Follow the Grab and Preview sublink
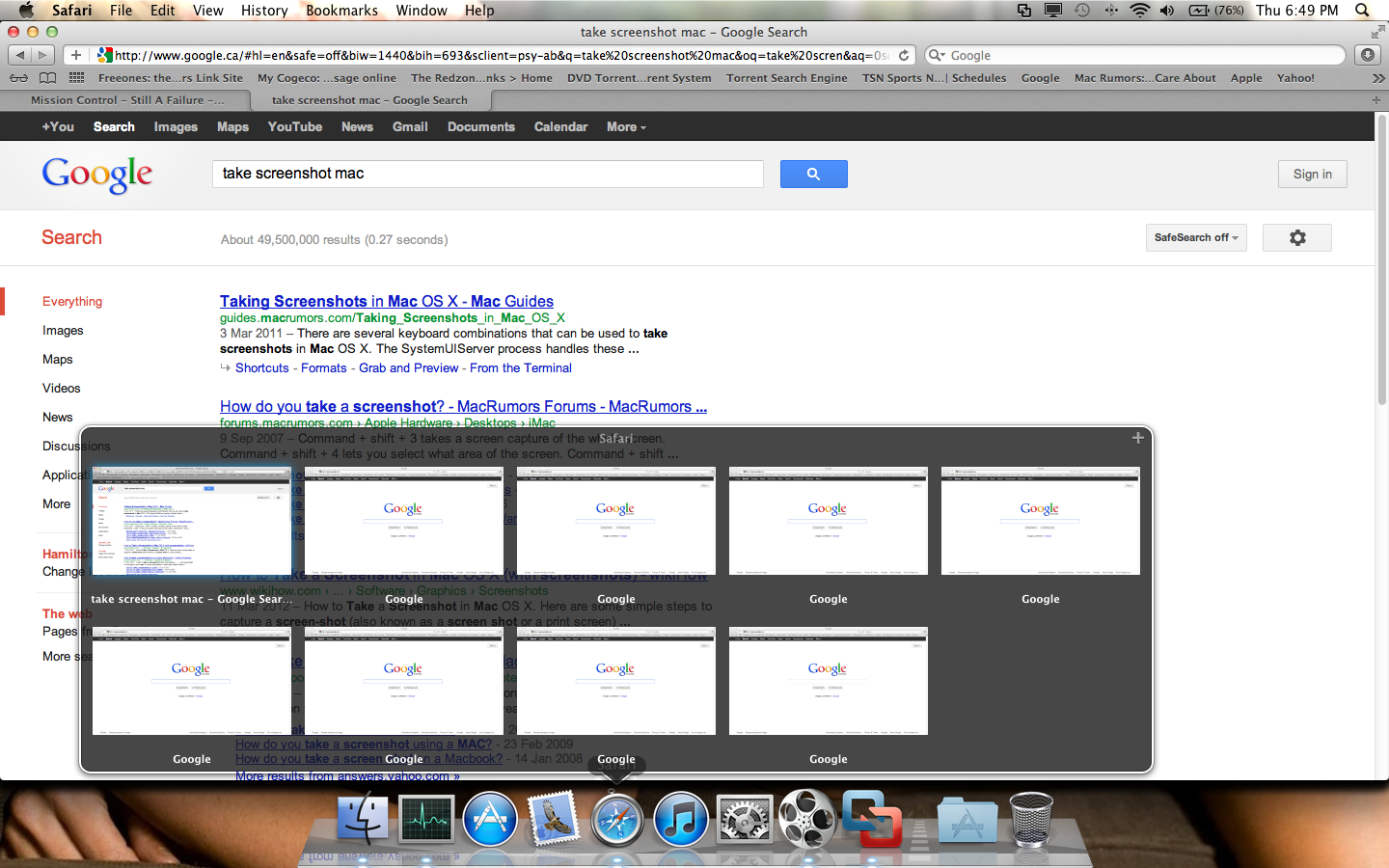This screenshot has height=868, width=1389. 409,367
